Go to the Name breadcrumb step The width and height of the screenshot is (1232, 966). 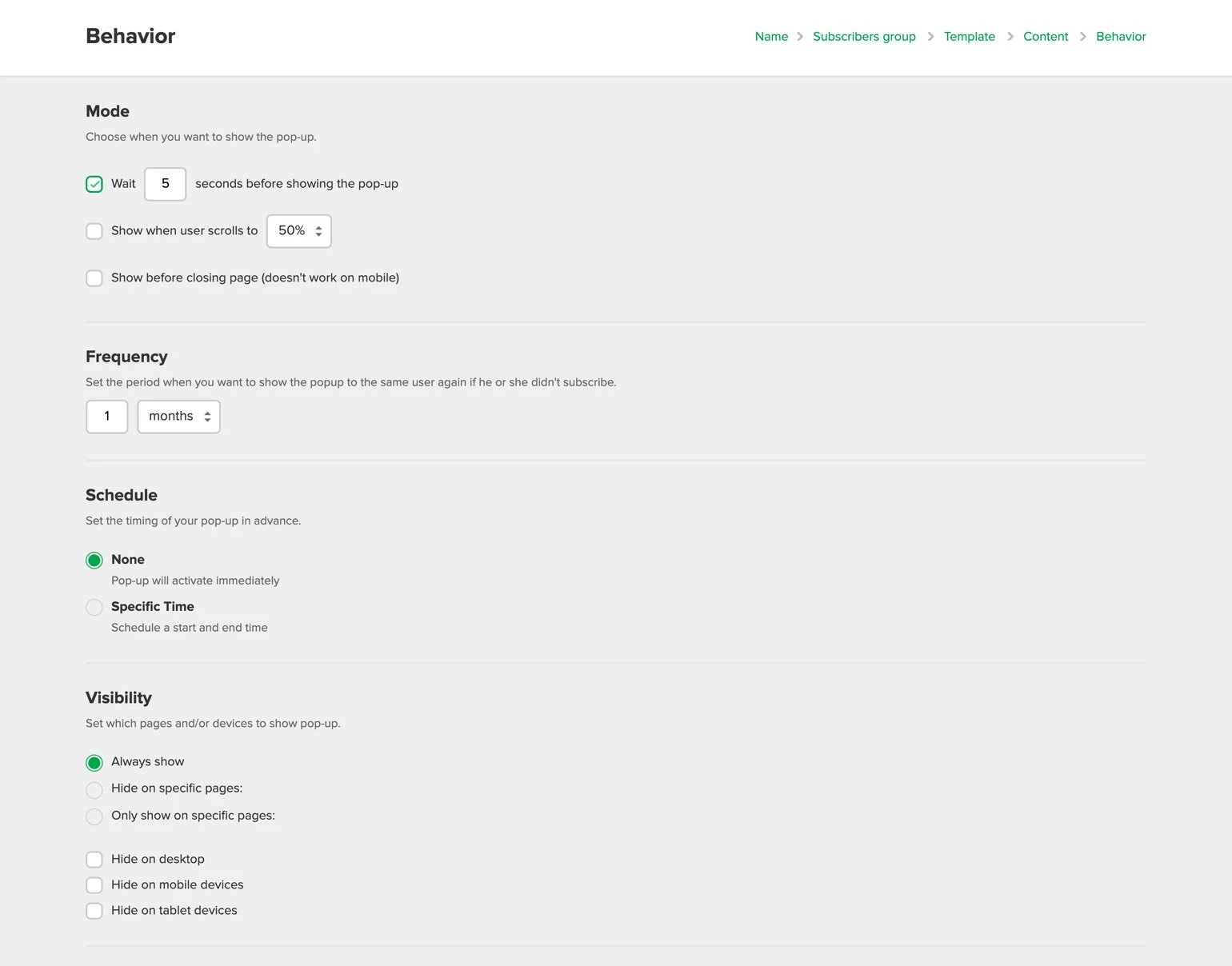click(x=771, y=37)
